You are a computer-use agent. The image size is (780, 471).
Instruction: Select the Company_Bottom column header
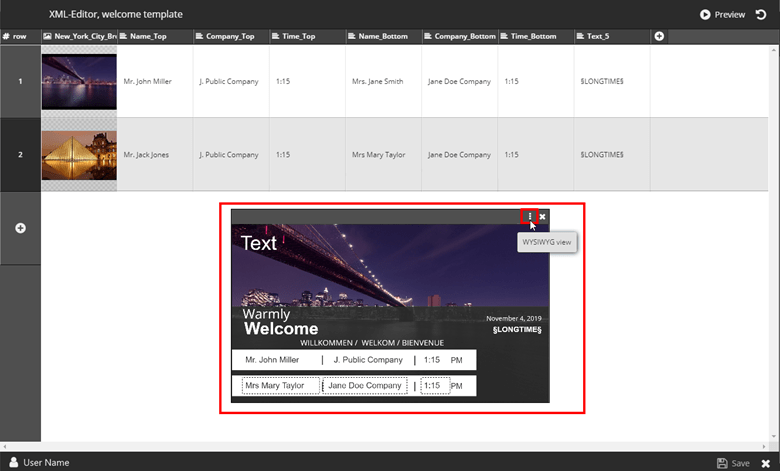click(x=460, y=36)
